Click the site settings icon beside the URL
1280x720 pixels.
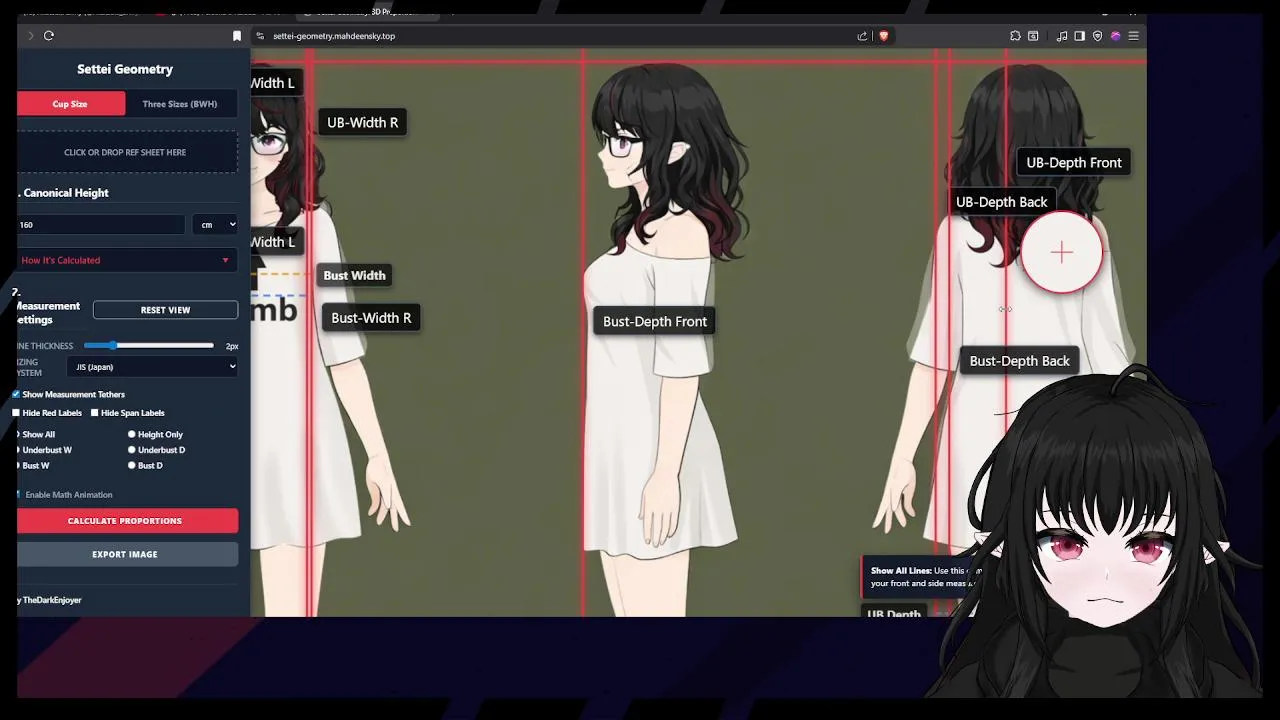tap(259, 36)
